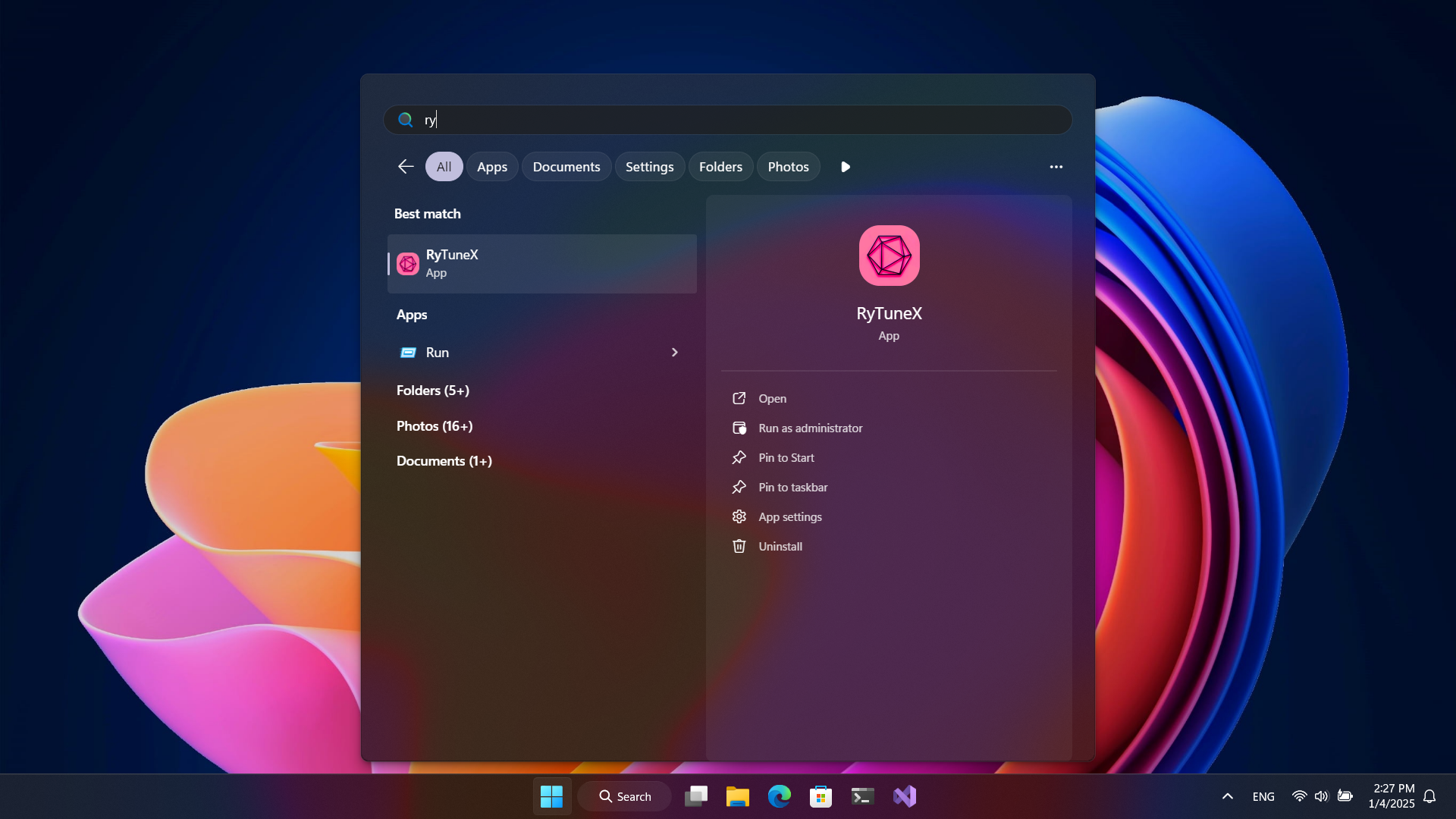Viewport: 1456px width, 819px height.
Task: Click the large RyTuneX app logo
Action: (890, 256)
